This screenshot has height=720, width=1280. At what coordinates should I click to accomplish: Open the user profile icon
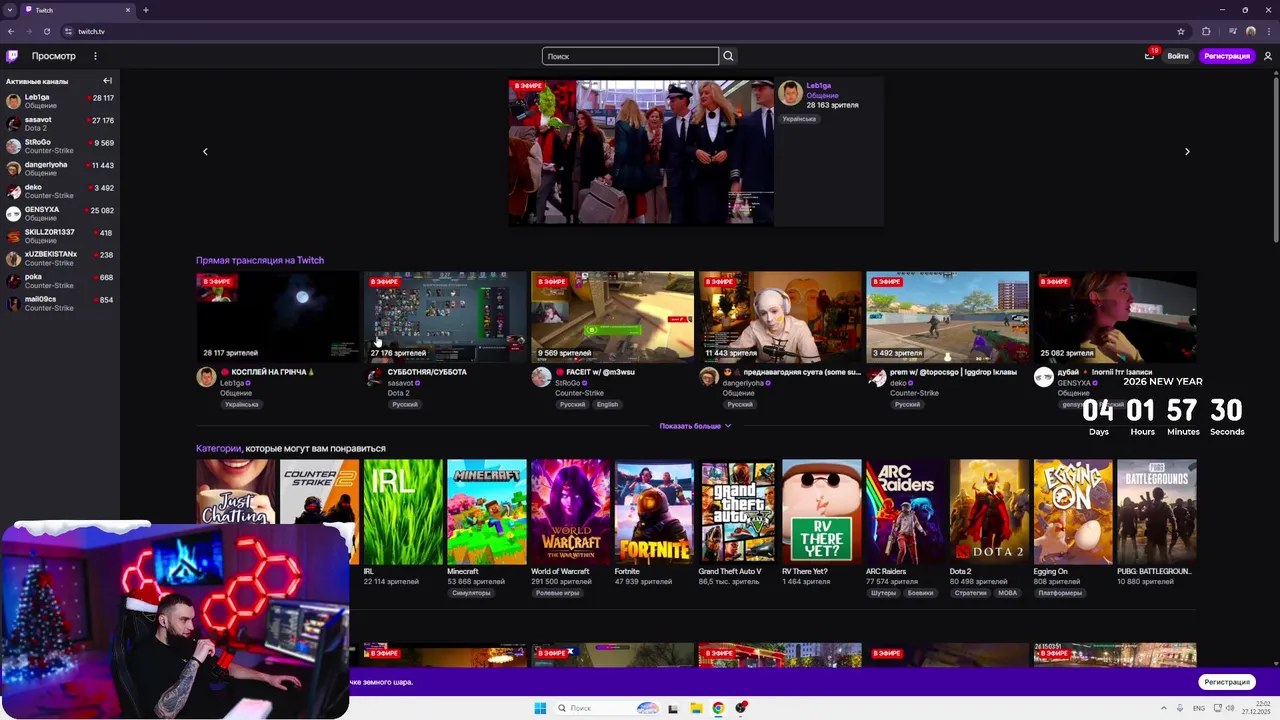pos(1268,56)
